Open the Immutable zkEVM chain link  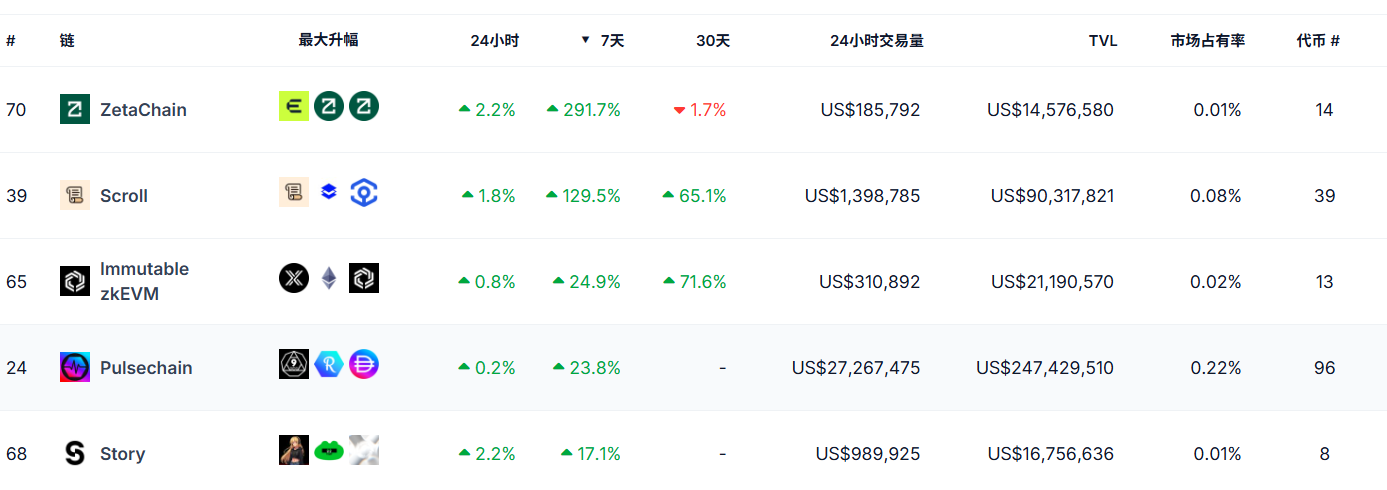tap(144, 281)
